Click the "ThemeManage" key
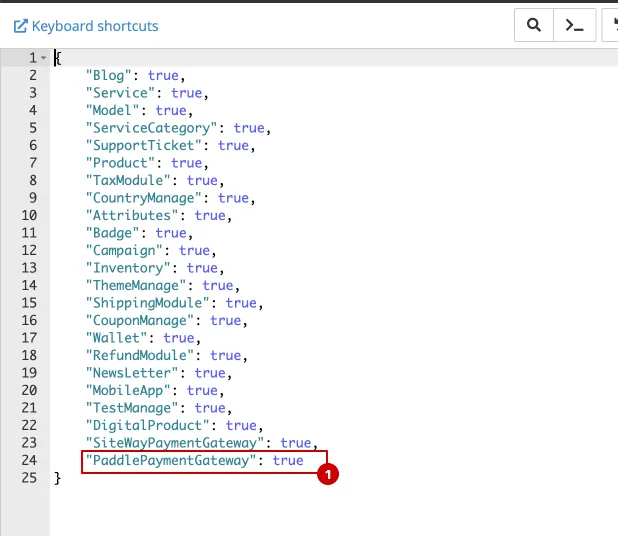Screen dimensions: 618x536 point(136,285)
